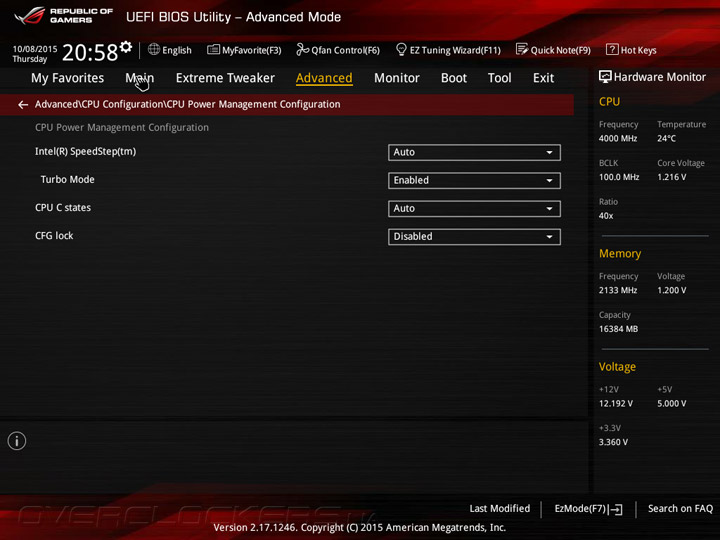Select the Advanced tab
Screen dimensions: 720x540
pyautogui.click(x=324, y=78)
